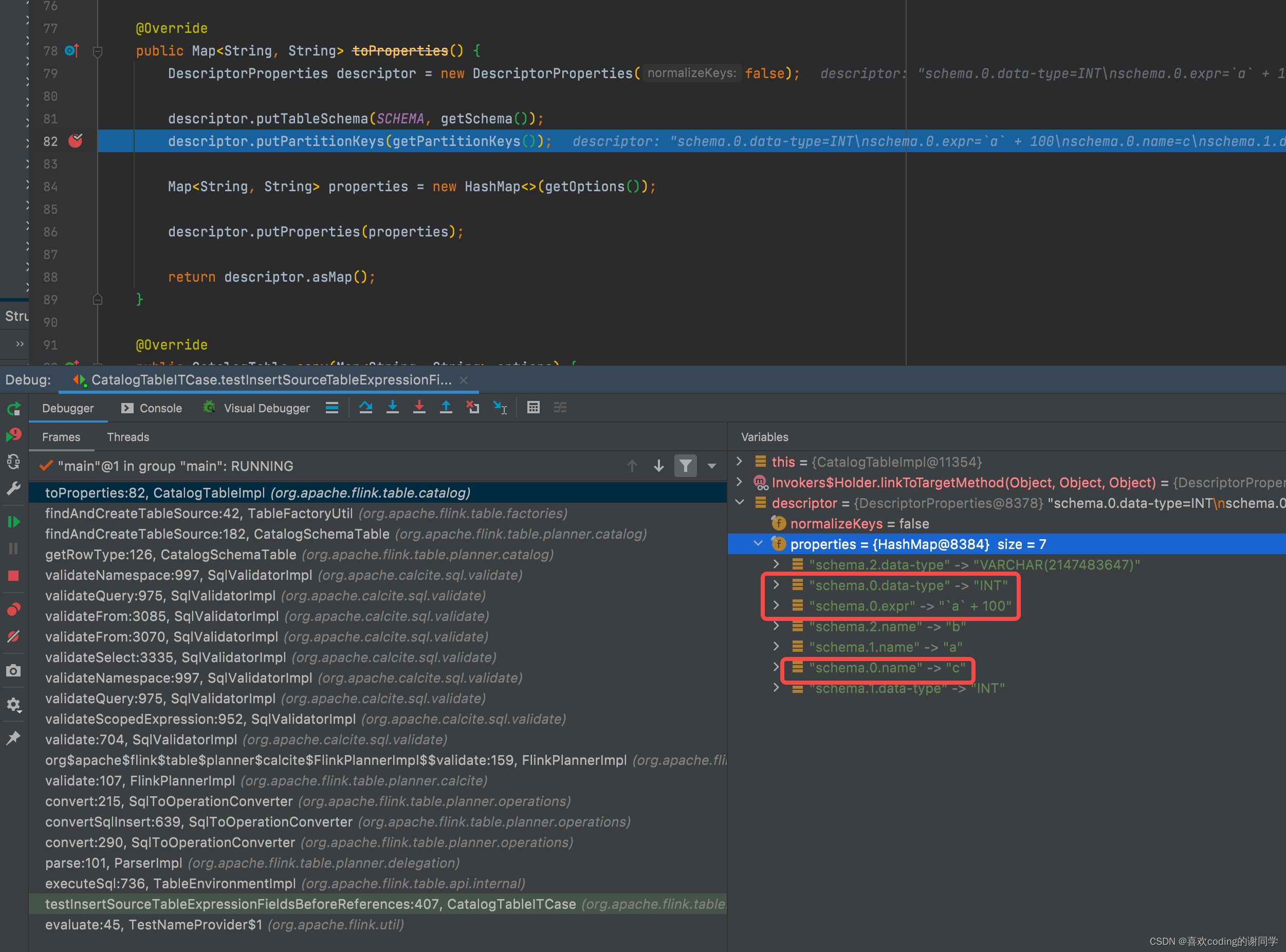
Task: Click the Run to Cursor icon
Action: [x=500, y=408]
